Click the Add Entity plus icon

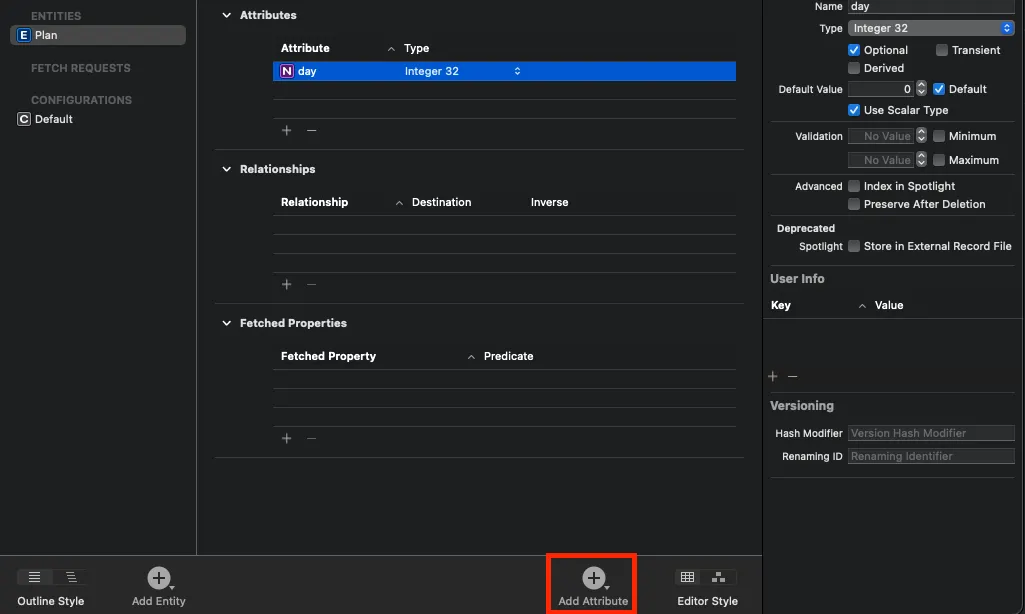coord(158,578)
